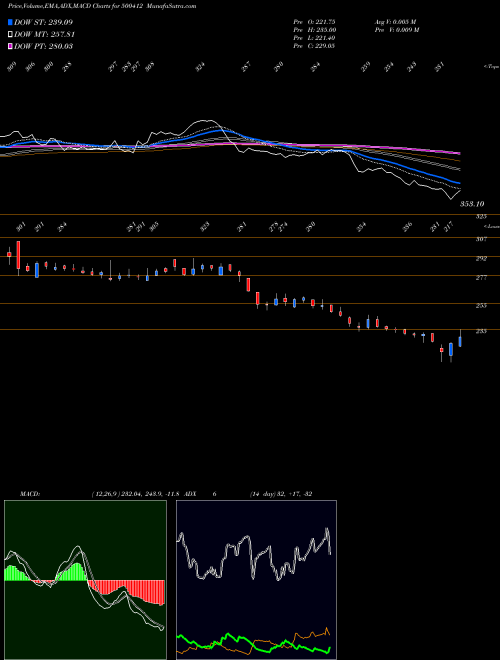The width and height of the screenshot is (500, 660).
Task: Click the Avg V: 0.005 M value
Action: click(x=395, y=22)
